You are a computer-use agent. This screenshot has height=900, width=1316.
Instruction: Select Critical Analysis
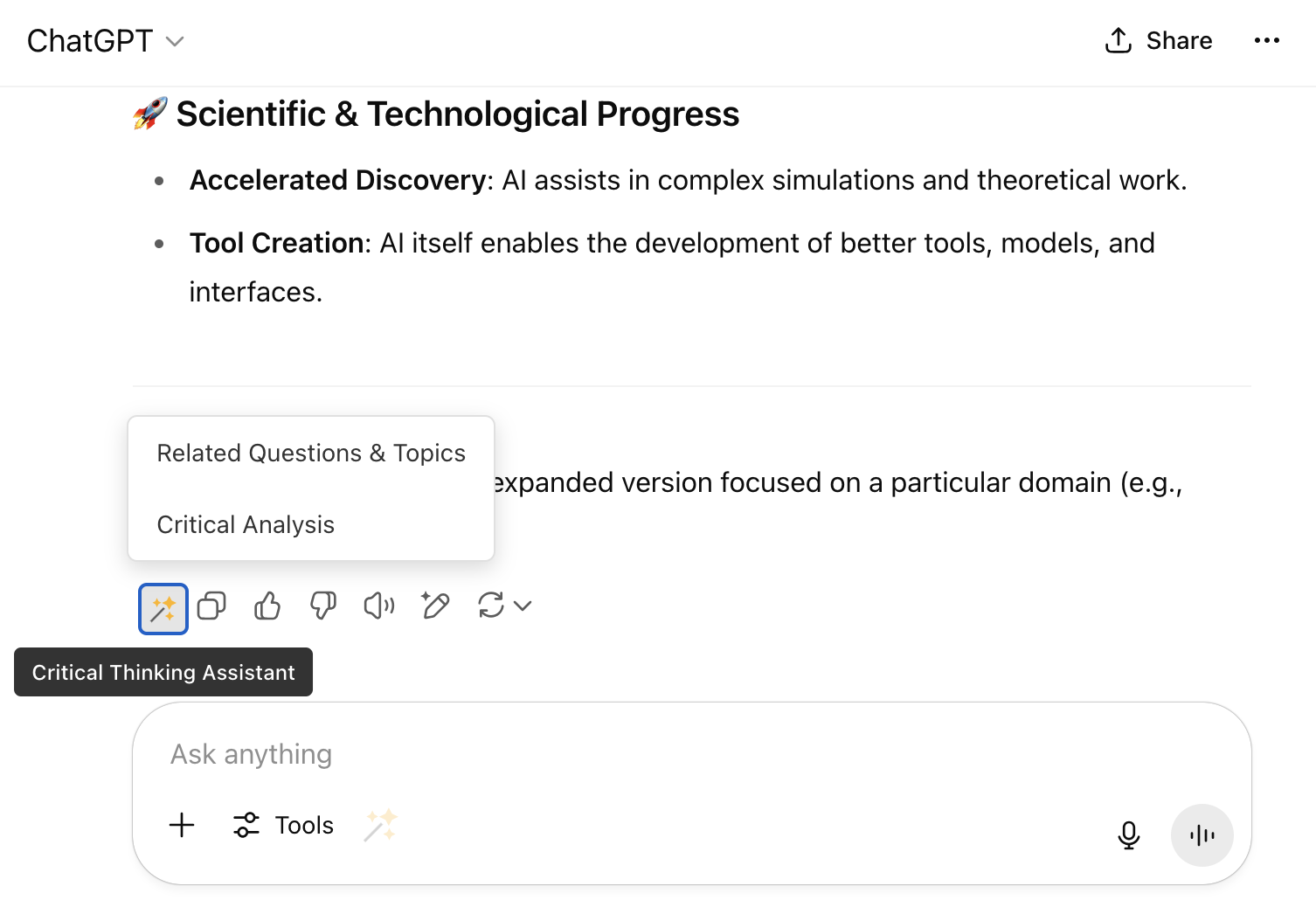pyautogui.click(x=246, y=524)
